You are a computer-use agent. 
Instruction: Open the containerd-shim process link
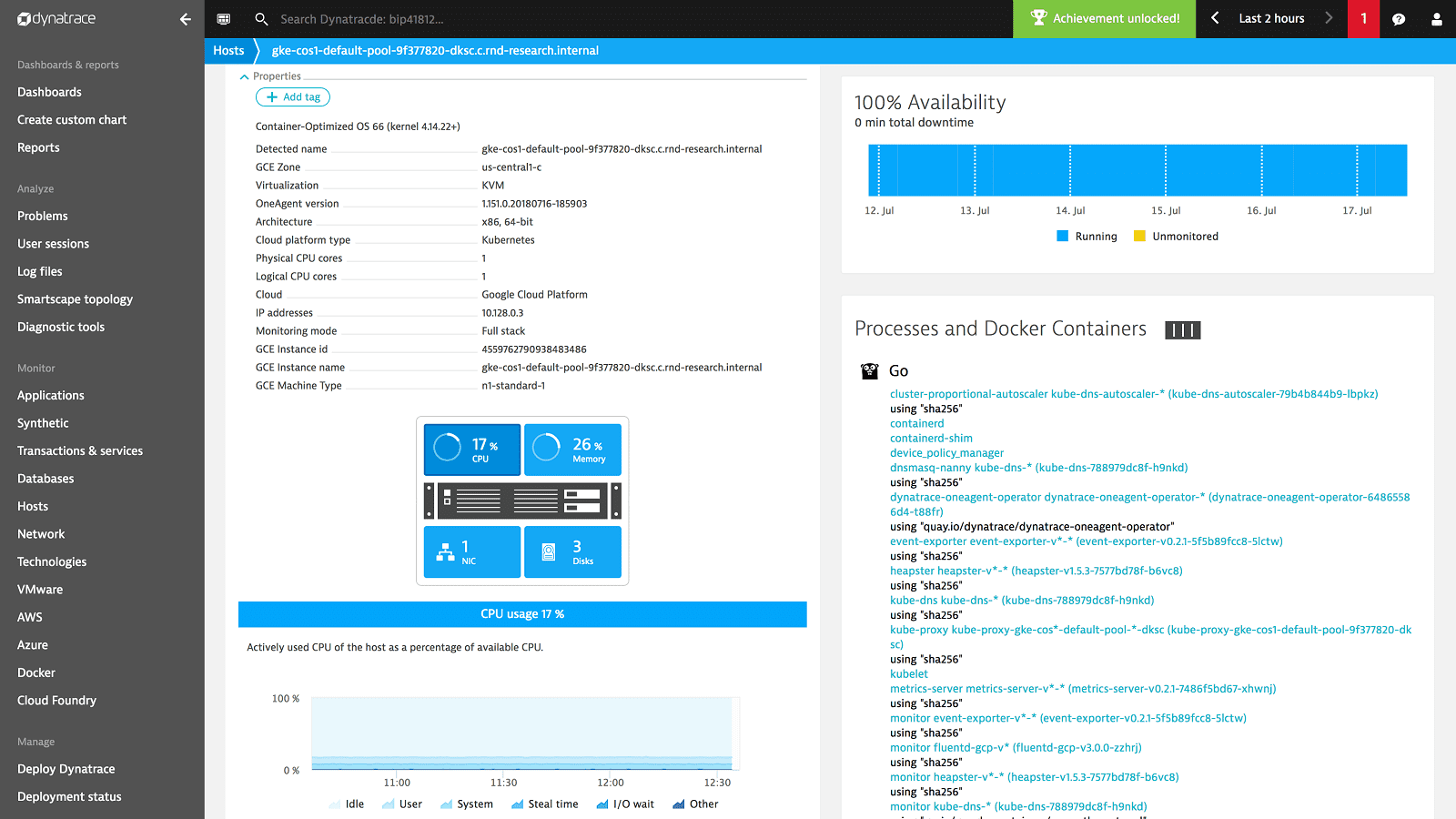[931, 438]
